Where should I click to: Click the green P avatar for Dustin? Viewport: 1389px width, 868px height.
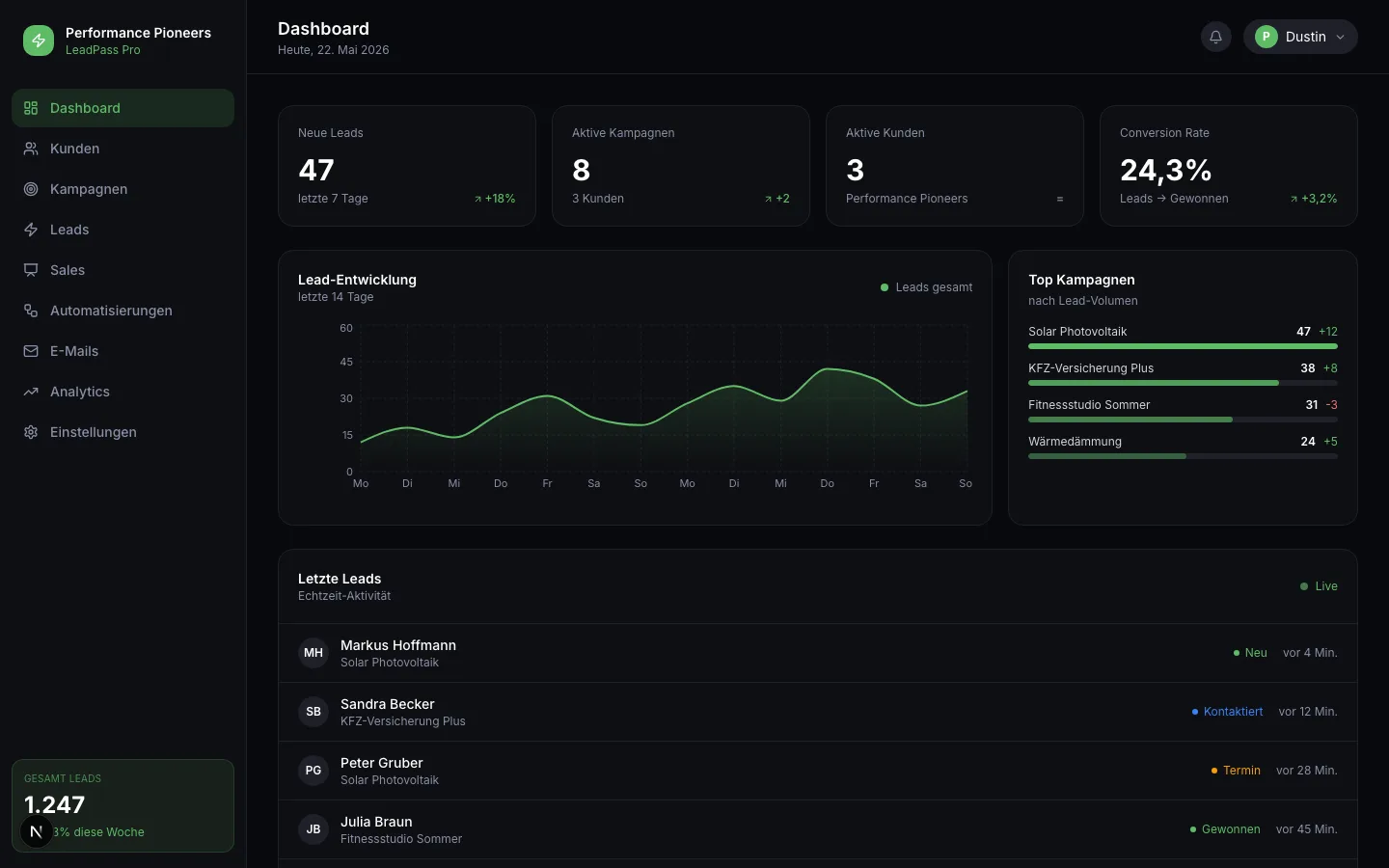[x=1266, y=37]
